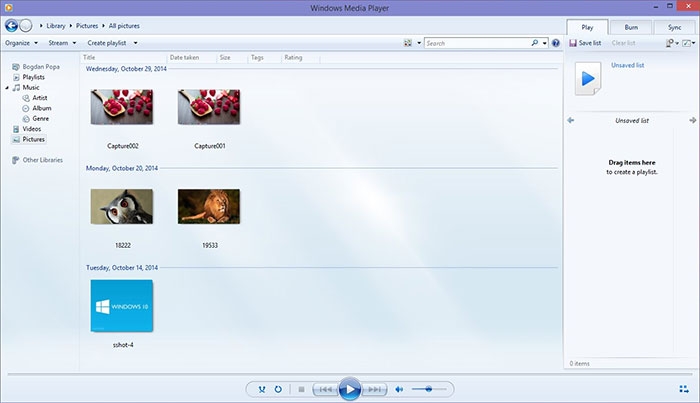
Task: Open the Stream dropdown menu
Action: [63, 43]
